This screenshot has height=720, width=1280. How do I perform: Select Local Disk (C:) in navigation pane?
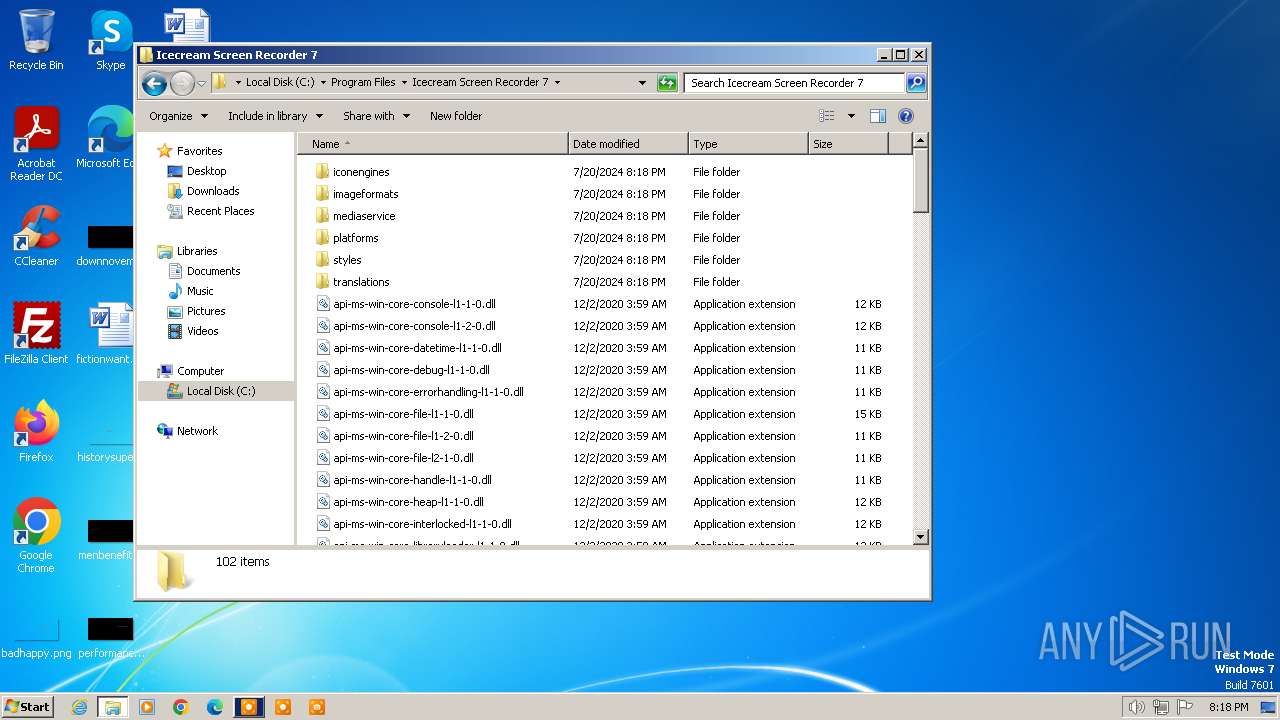pos(221,391)
